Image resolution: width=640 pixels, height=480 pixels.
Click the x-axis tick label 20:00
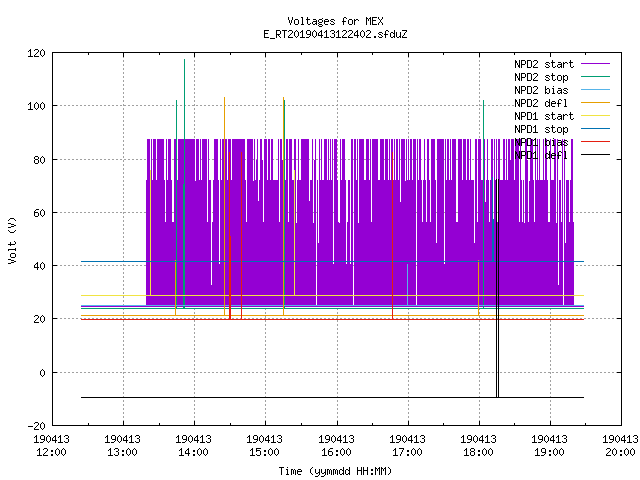click(x=620, y=452)
